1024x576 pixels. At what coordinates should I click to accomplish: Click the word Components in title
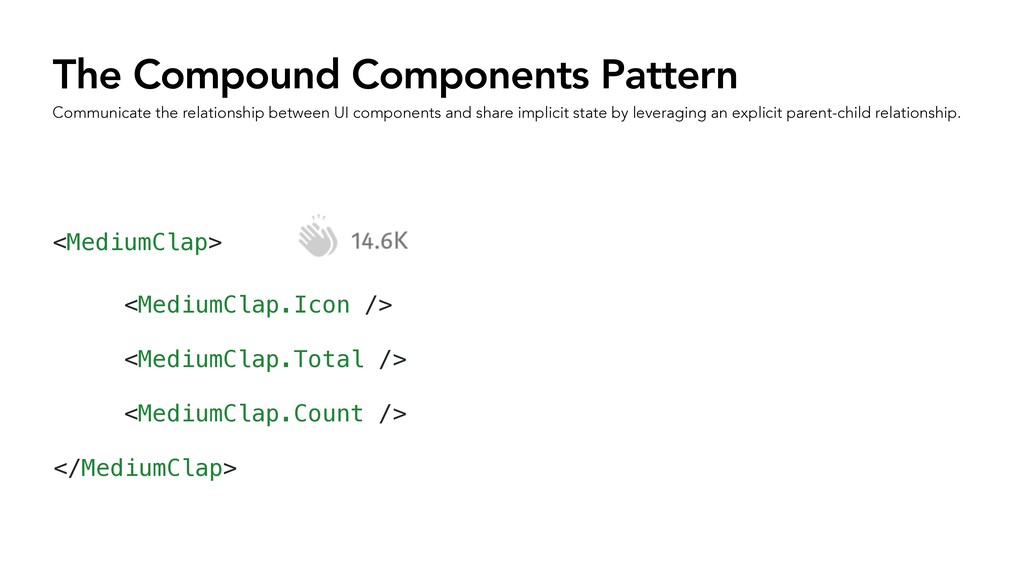coord(470,75)
